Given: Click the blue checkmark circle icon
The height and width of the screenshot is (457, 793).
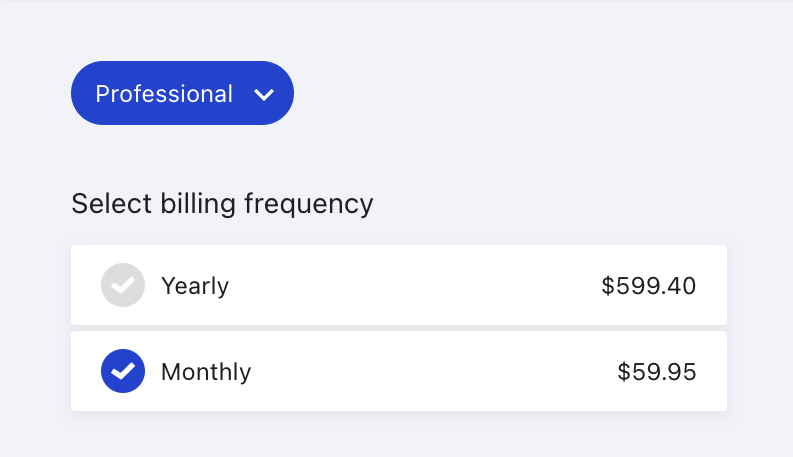Looking at the screenshot, I should click(123, 371).
